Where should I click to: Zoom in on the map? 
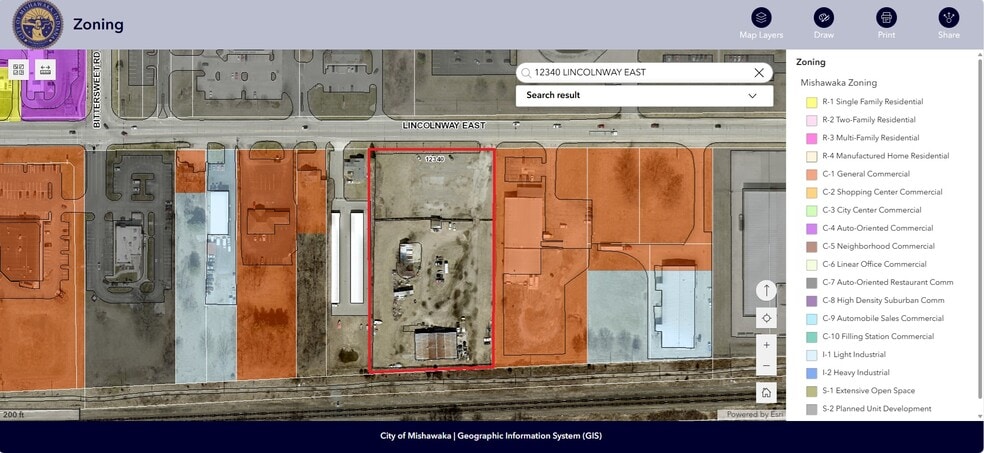click(x=766, y=345)
